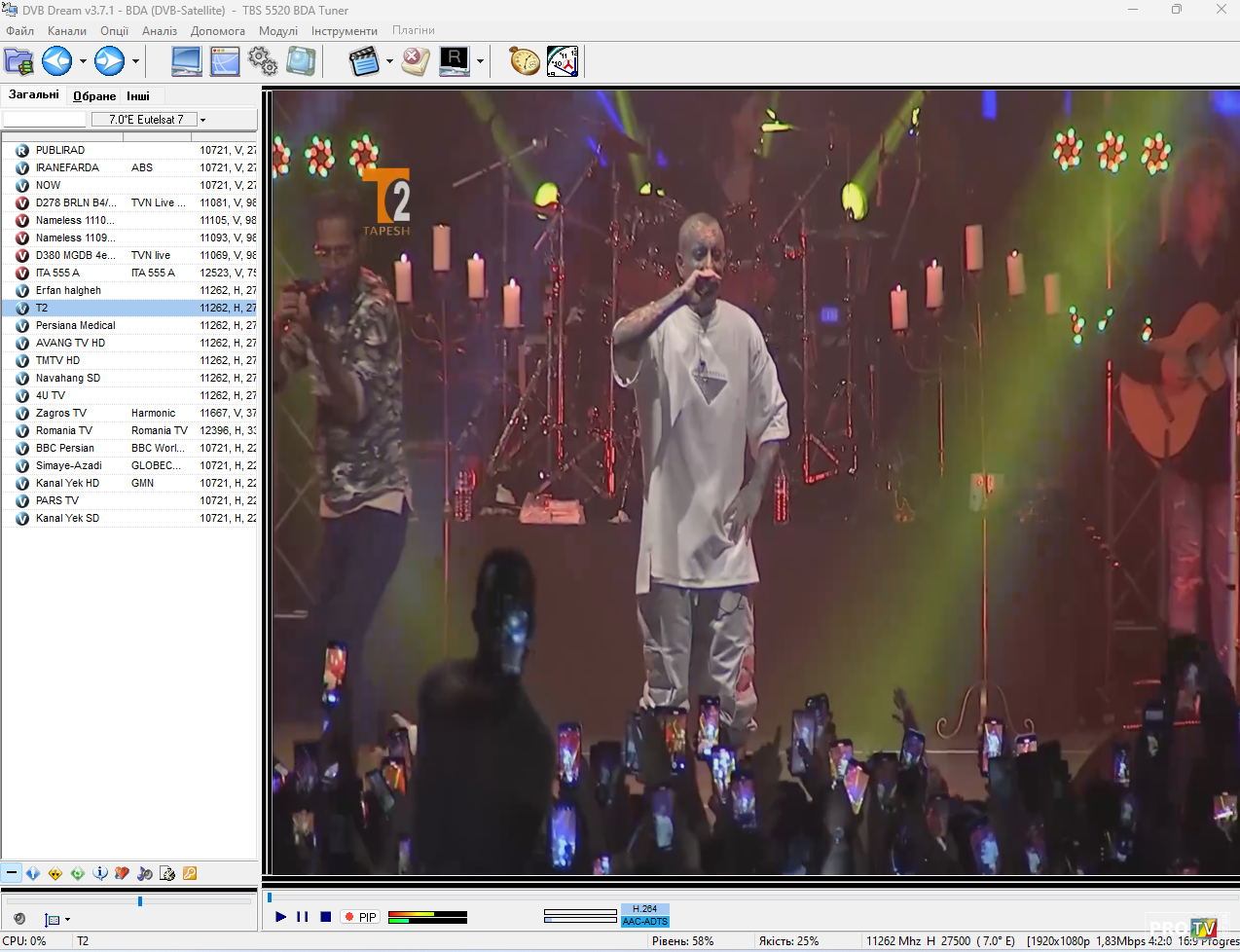This screenshot has height=952, width=1240.
Task: Go to previous channel with left arrow icon
Action: [56, 61]
